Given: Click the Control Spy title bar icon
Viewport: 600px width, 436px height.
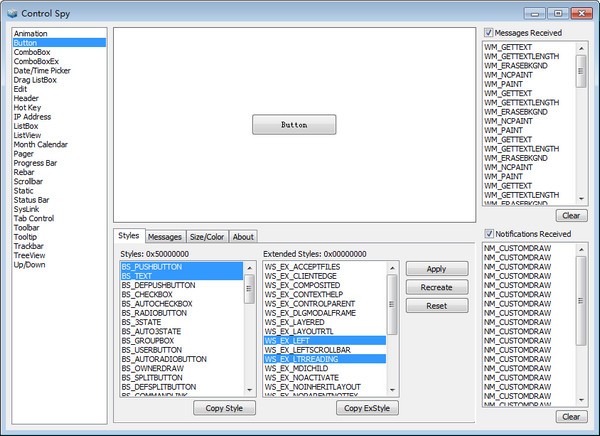Looking at the screenshot, I should tap(12, 11).
